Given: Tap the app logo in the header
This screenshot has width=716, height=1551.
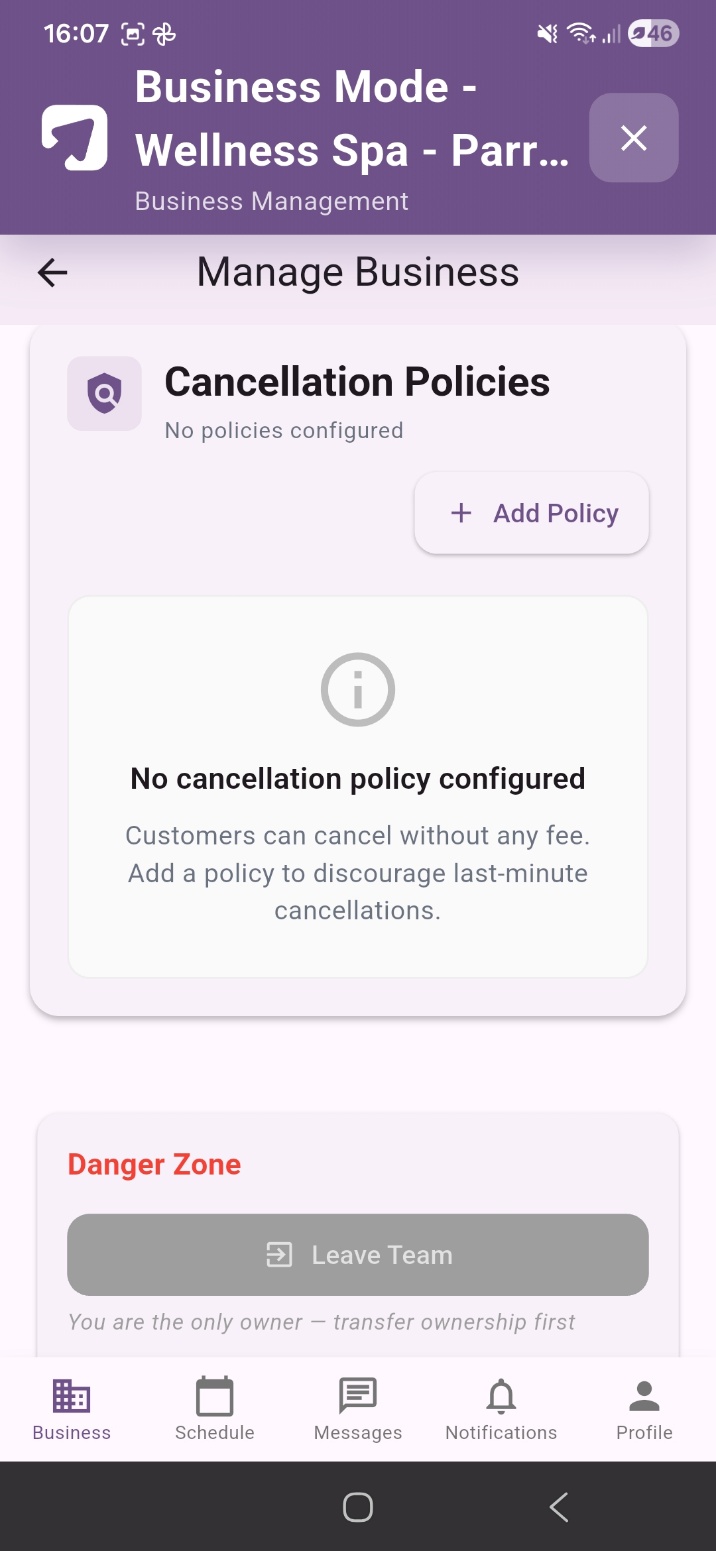Looking at the screenshot, I should [x=74, y=138].
